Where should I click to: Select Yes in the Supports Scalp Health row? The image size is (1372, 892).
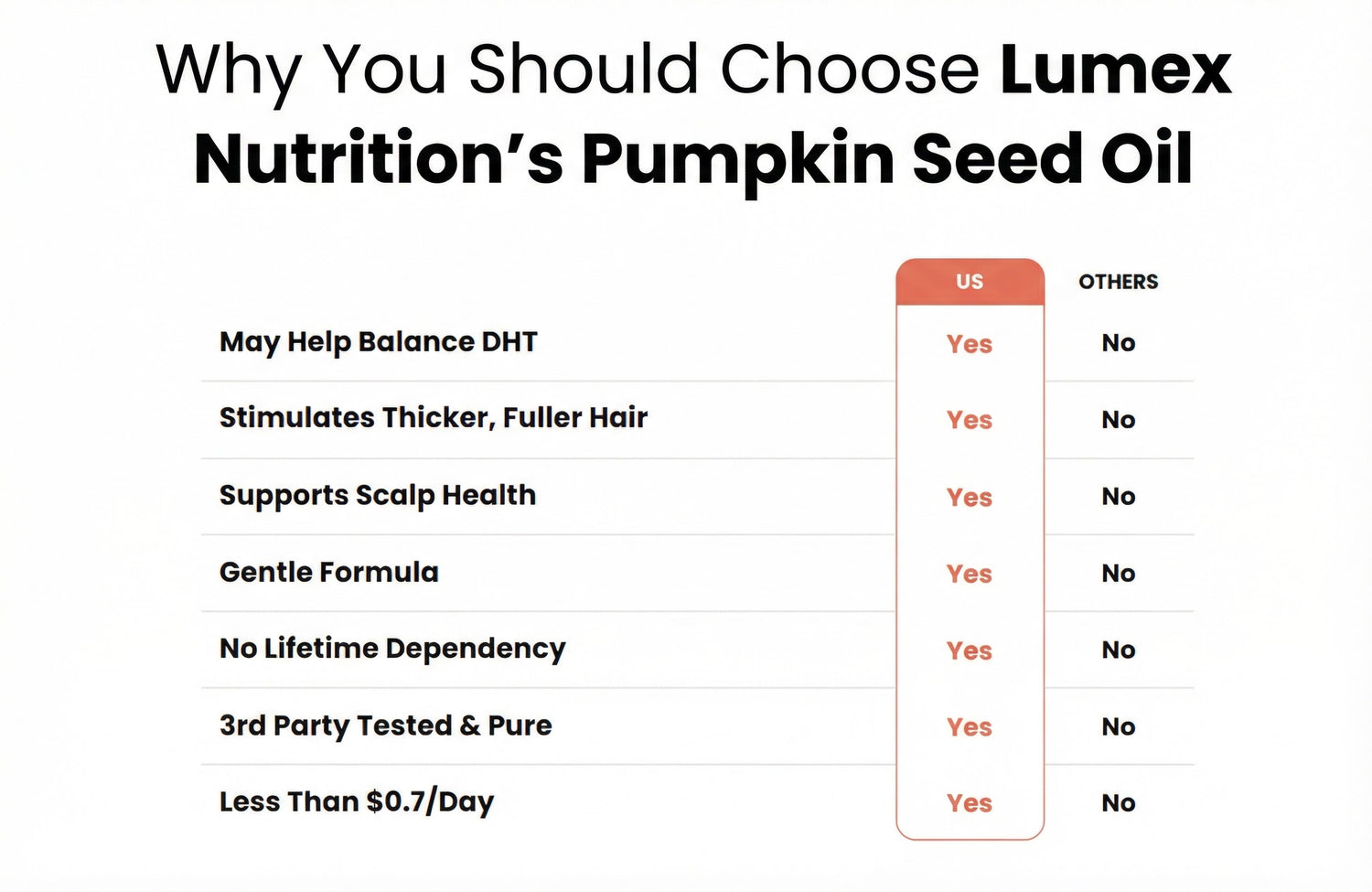point(970,497)
